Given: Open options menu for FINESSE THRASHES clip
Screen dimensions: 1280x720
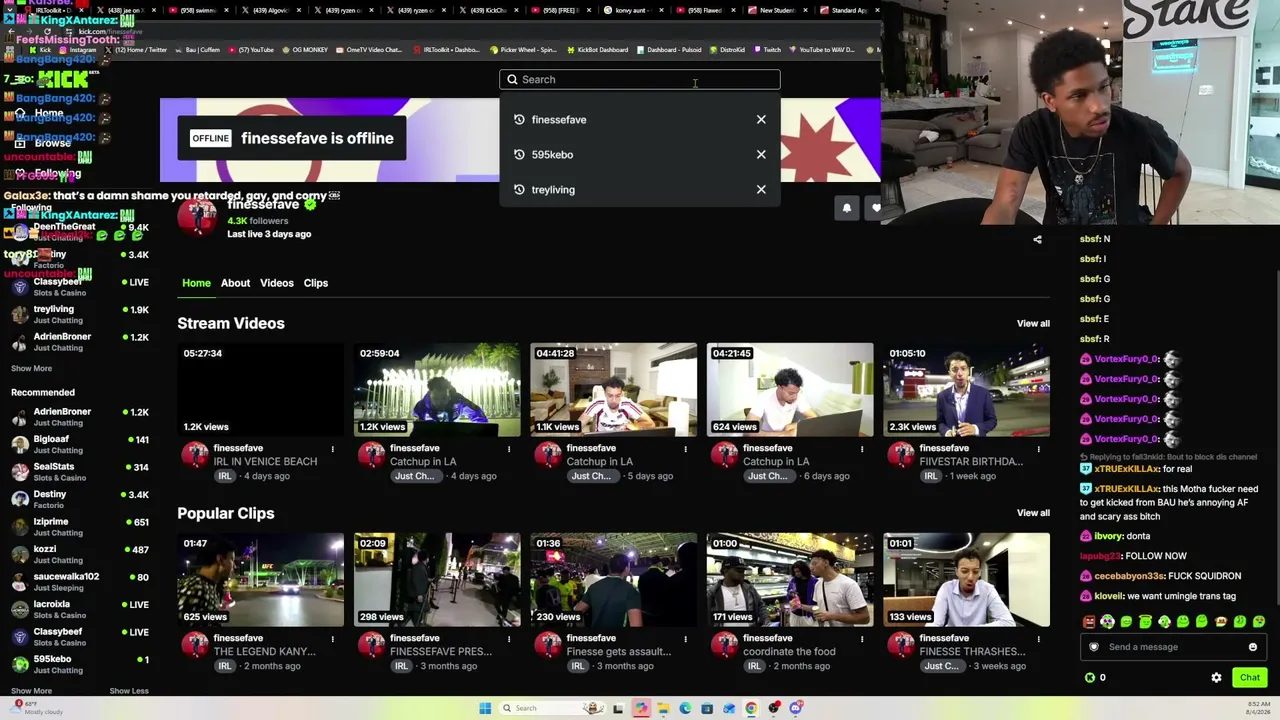Looking at the screenshot, I should coord(1038,639).
